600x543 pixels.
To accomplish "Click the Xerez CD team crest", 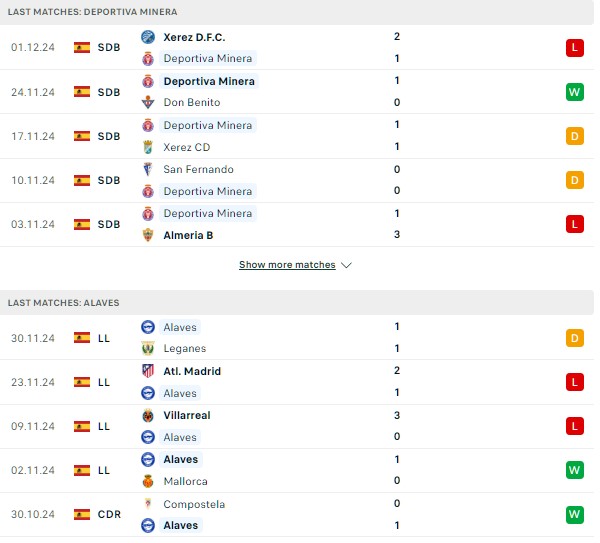I will pyautogui.click(x=148, y=147).
